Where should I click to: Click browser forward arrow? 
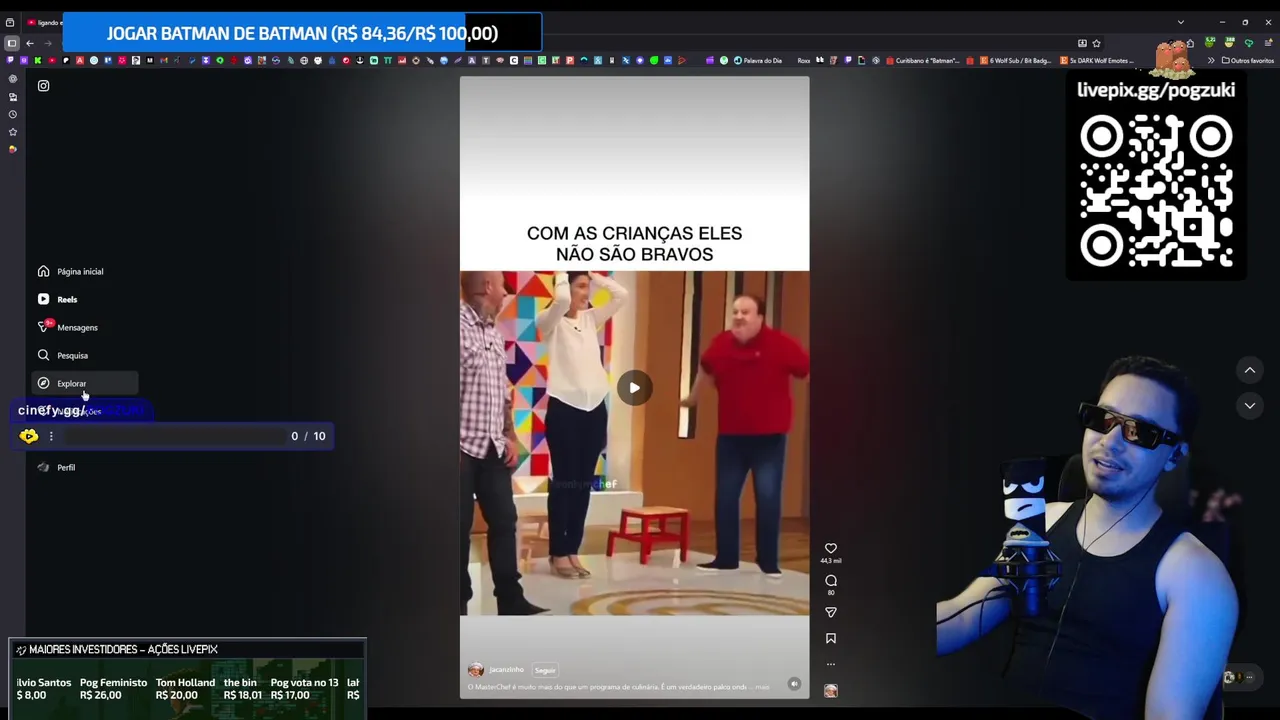[47, 43]
